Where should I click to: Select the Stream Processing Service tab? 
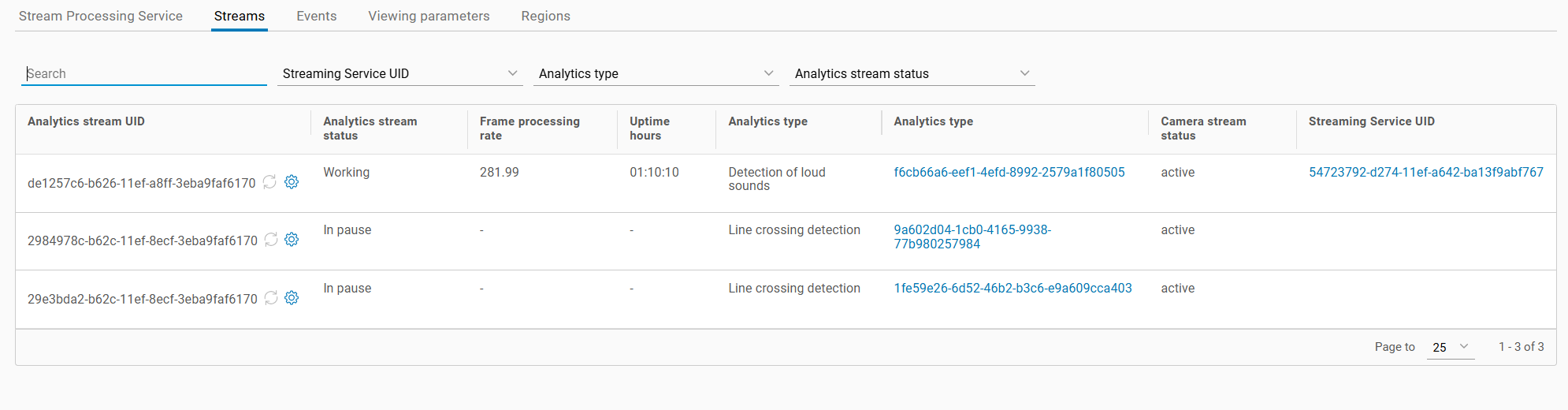pyautogui.click(x=101, y=16)
